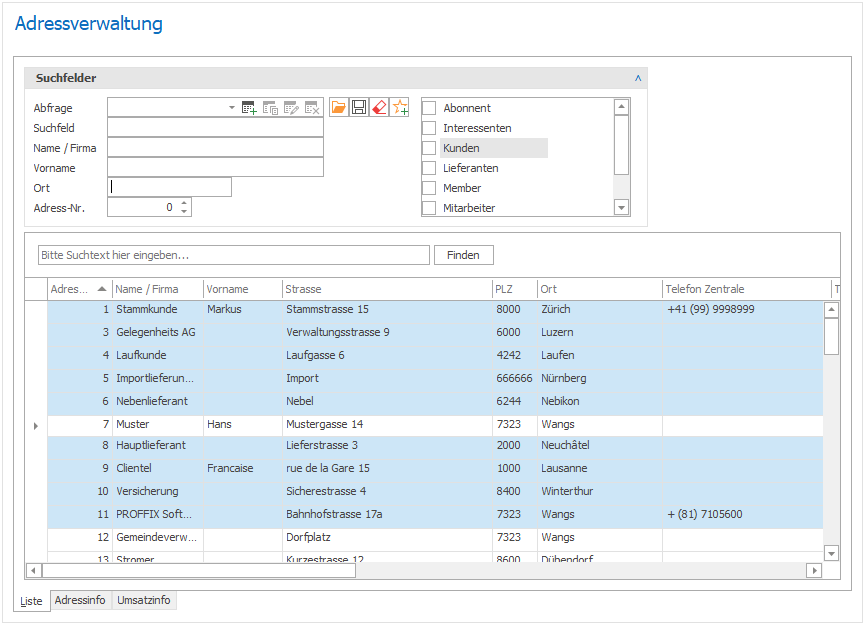Toggle the Abonnent checkbox

(429, 108)
